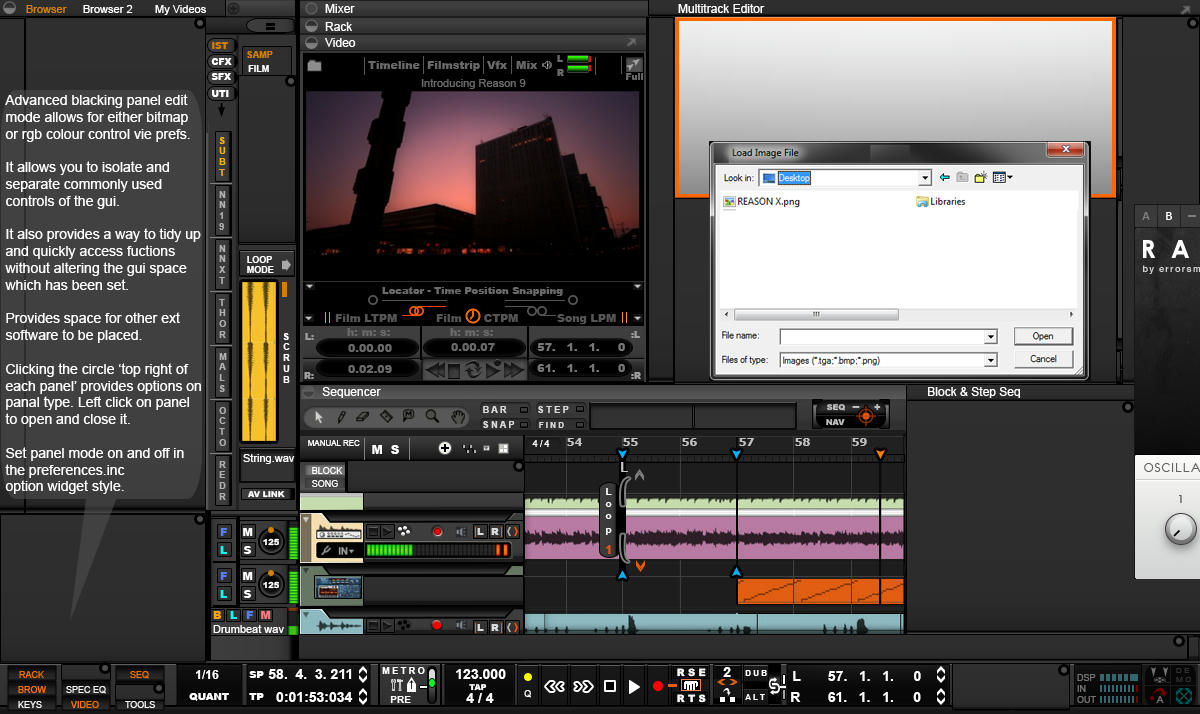
Task: Click the add track plus icon
Action: click(x=445, y=448)
